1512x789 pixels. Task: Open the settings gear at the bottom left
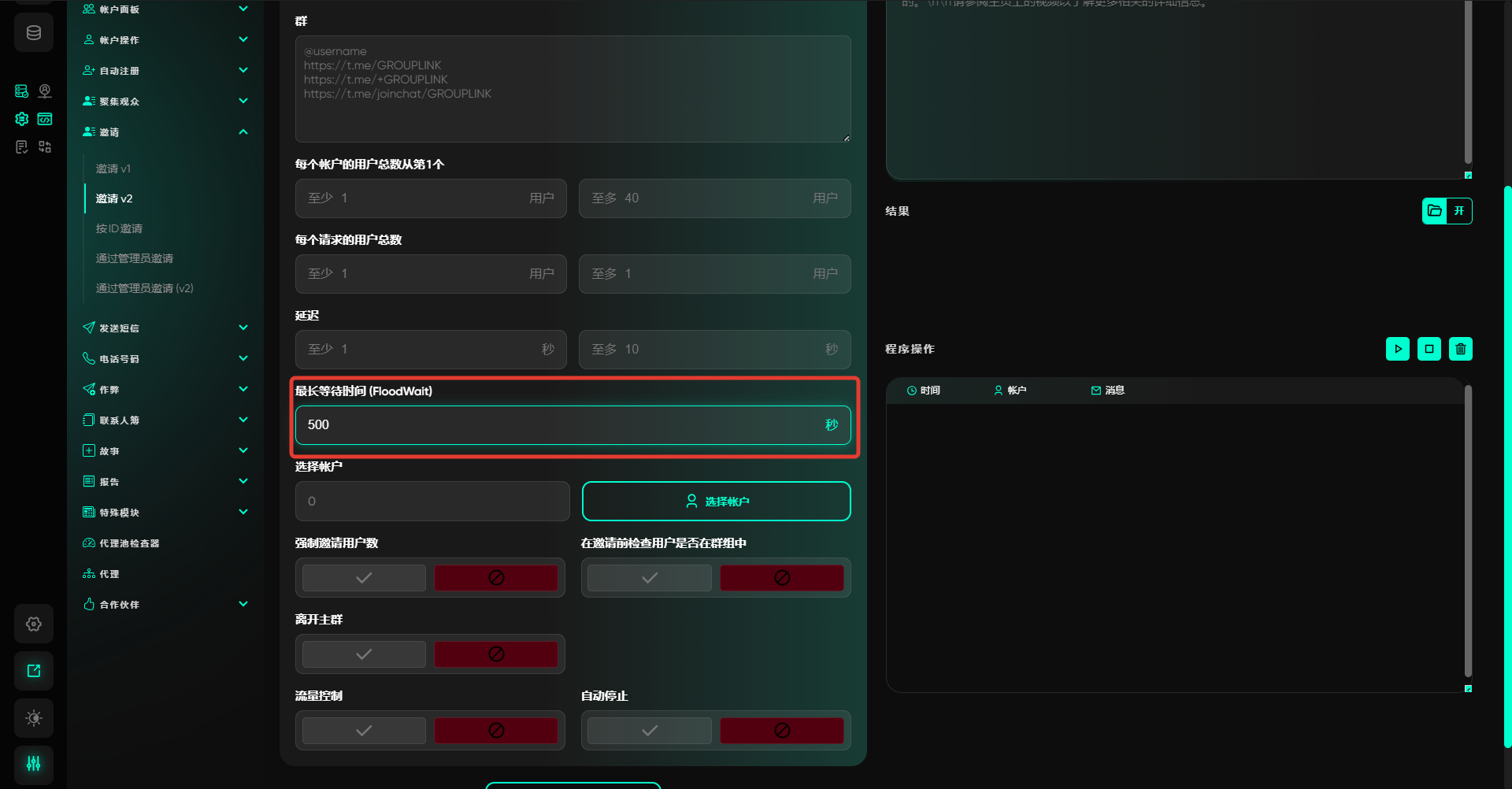(34, 624)
